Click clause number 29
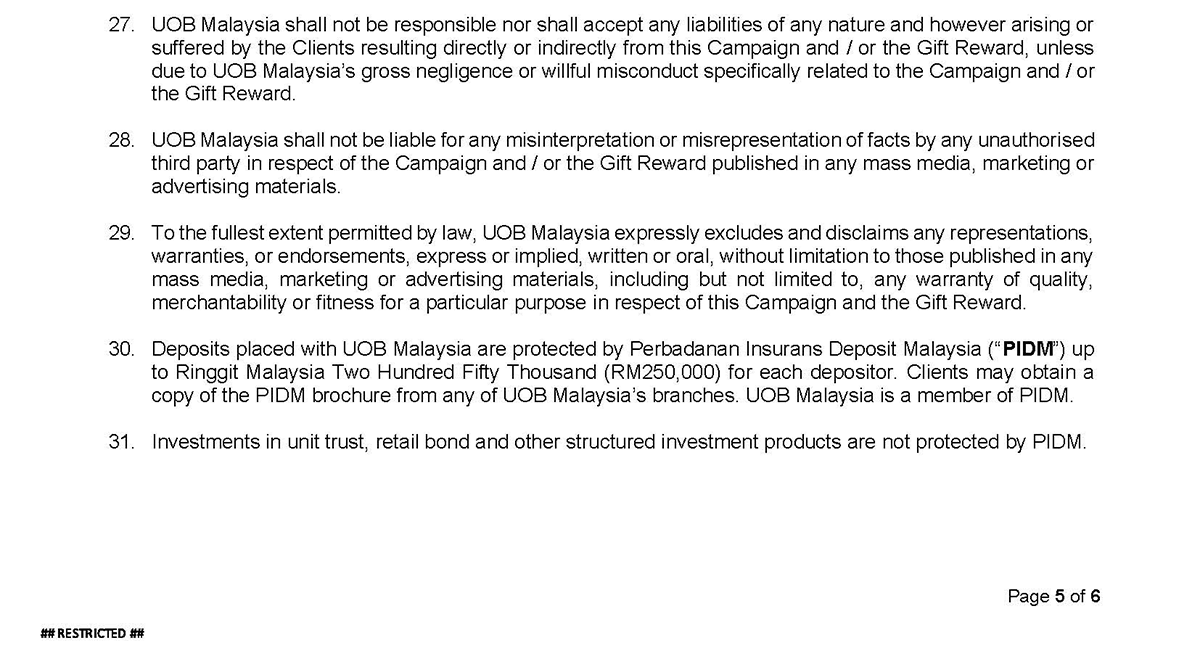Screen dimensions: 1200x672 (x=121, y=233)
